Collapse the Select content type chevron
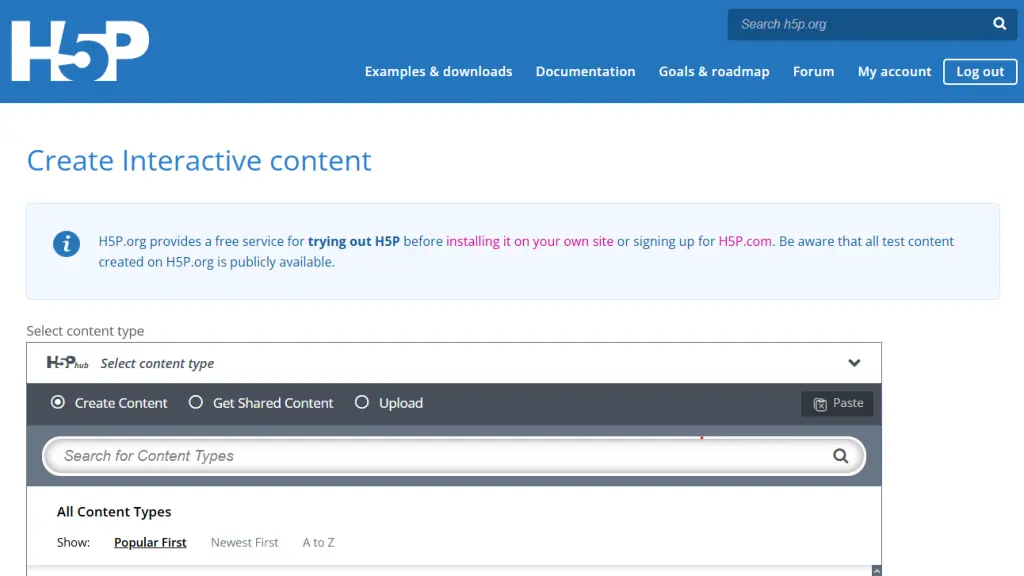This screenshot has height=576, width=1024. pos(854,363)
